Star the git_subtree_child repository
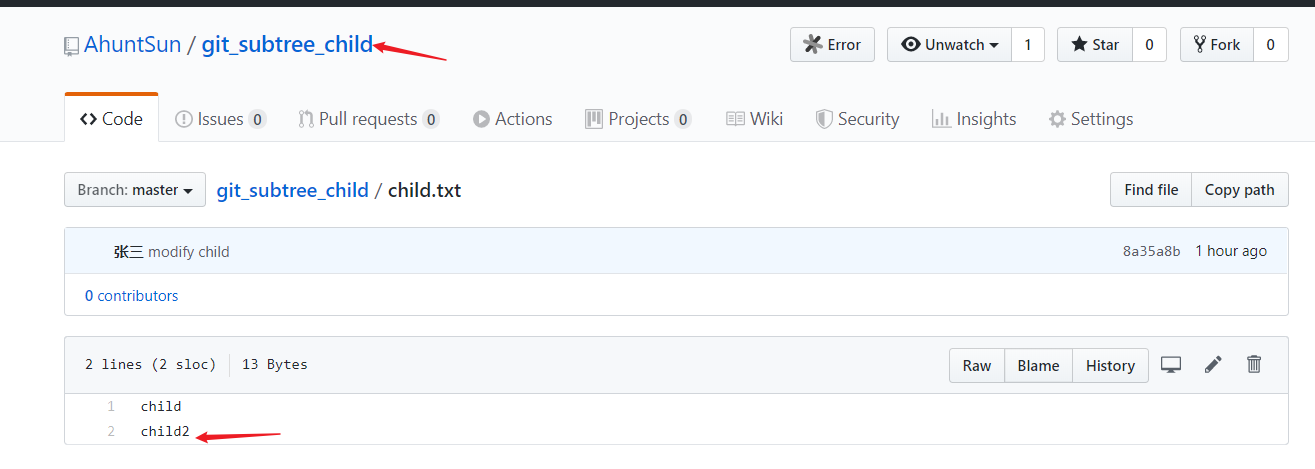The height and width of the screenshot is (469, 1315). [x=1095, y=45]
